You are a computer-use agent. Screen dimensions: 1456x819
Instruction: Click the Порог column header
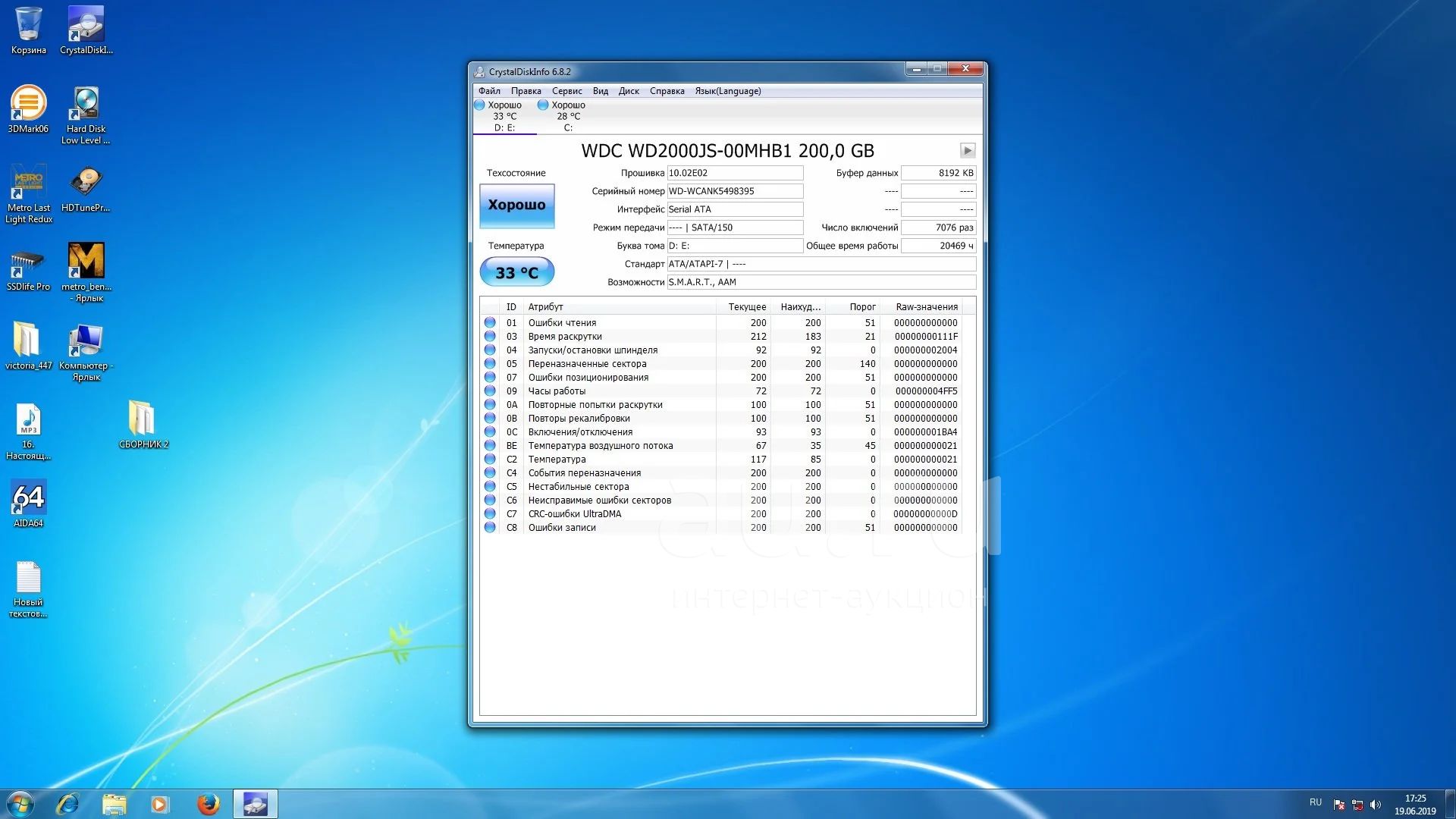(852, 307)
